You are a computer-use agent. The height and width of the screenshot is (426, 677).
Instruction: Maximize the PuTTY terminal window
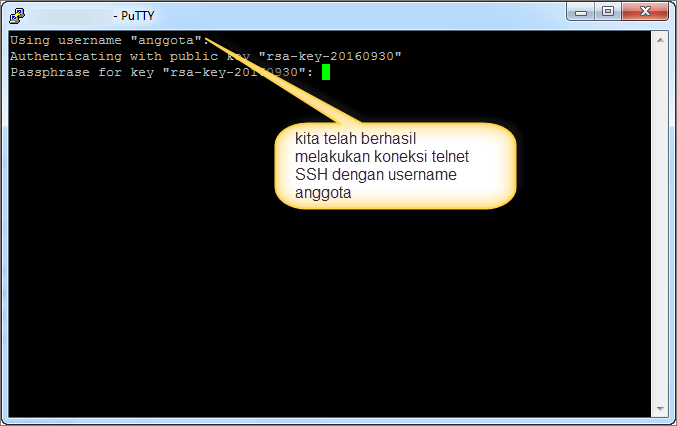(608, 13)
